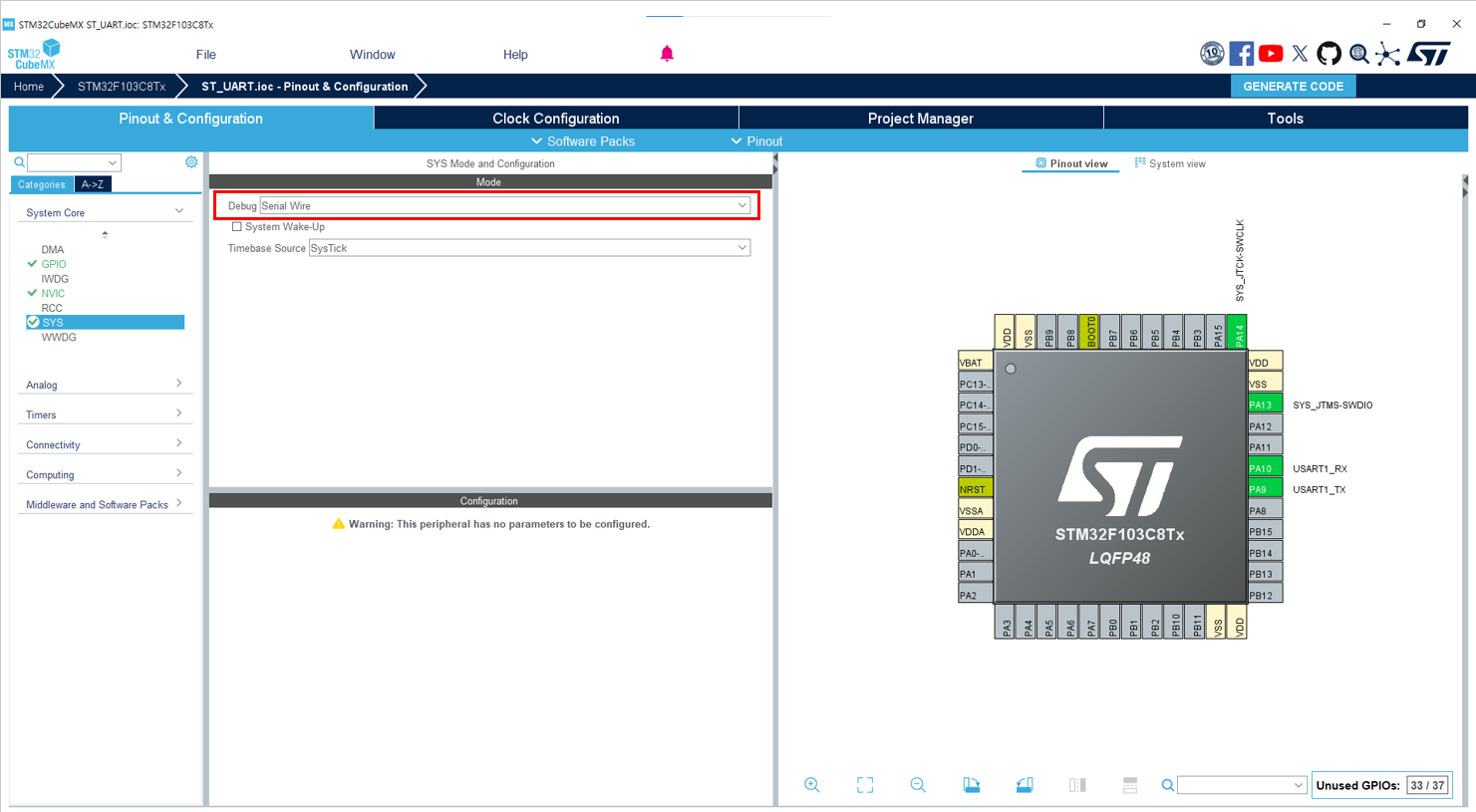Select GPIO in System Core
Screen dimensions: 1476x812
pyautogui.click(x=54, y=264)
